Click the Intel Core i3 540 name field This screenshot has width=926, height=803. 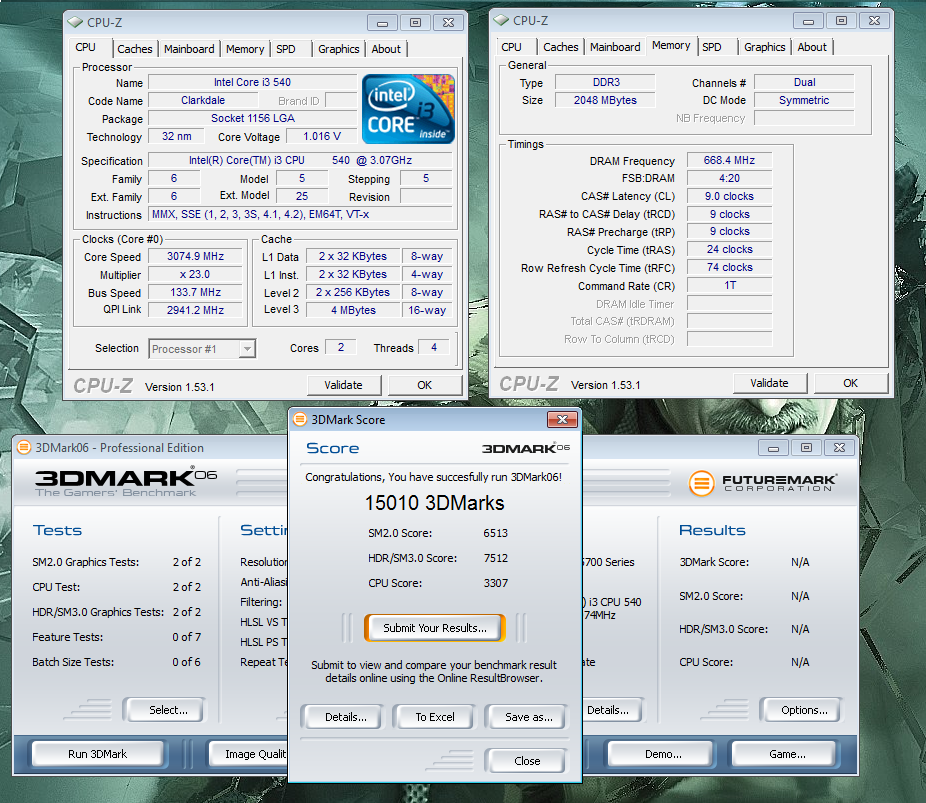click(x=252, y=83)
